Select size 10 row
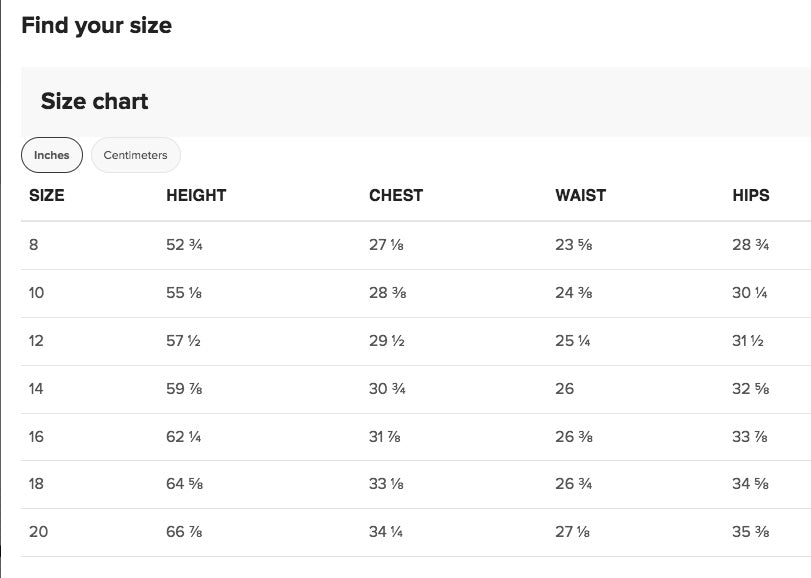811x578 pixels. [40, 292]
